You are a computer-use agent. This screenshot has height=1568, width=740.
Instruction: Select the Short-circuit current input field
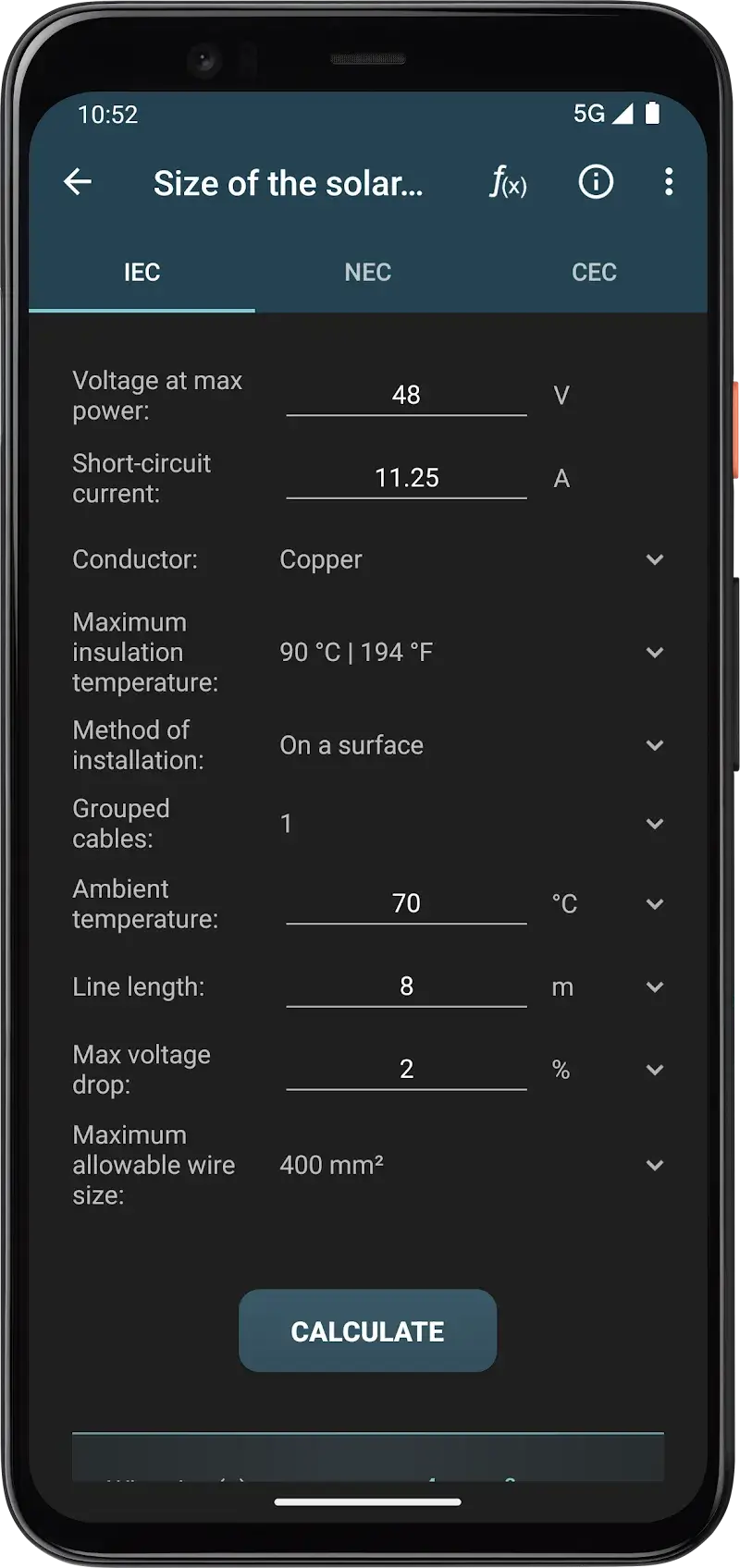407,478
